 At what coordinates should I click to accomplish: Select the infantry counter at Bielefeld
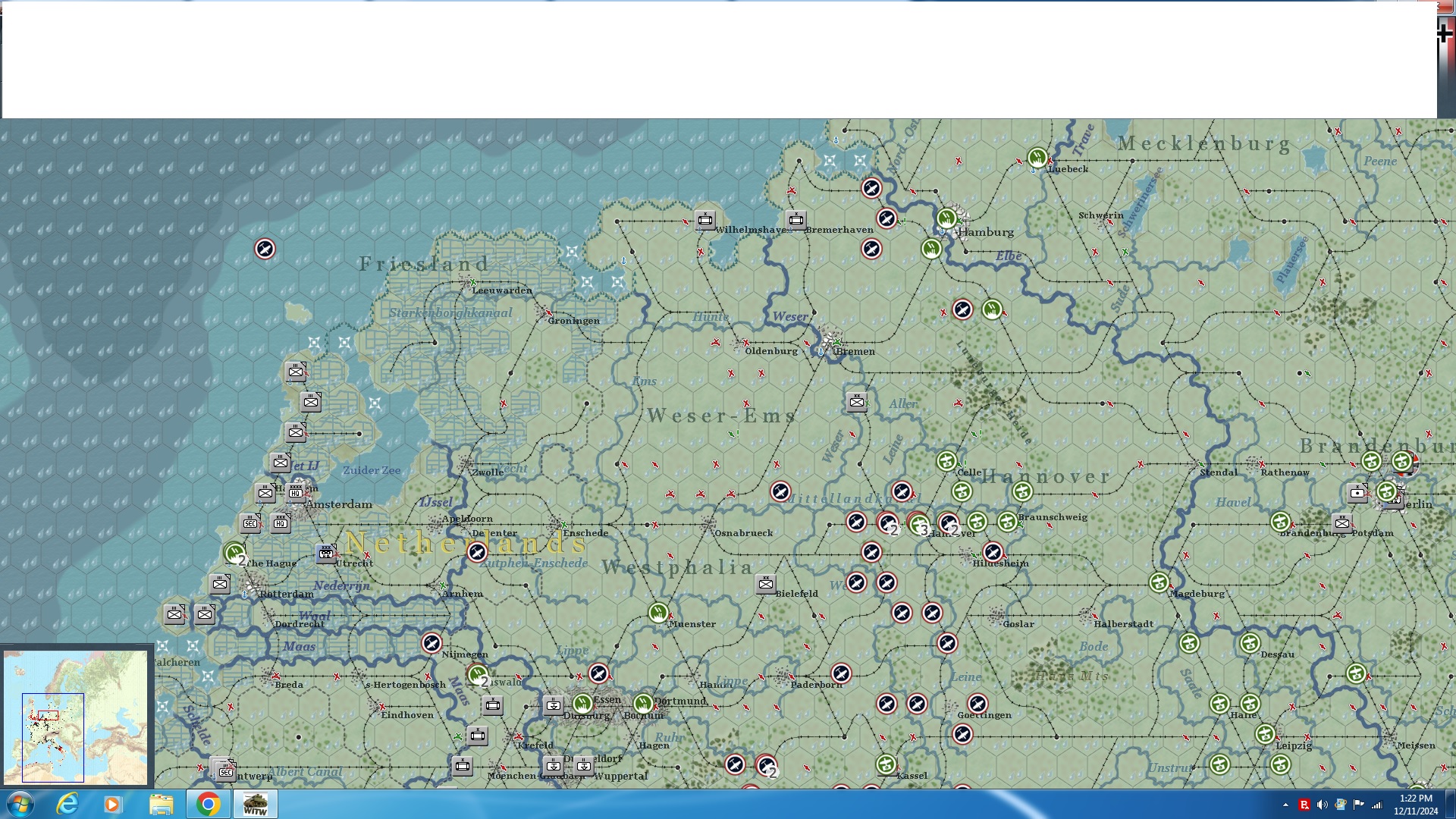(765, 583)
